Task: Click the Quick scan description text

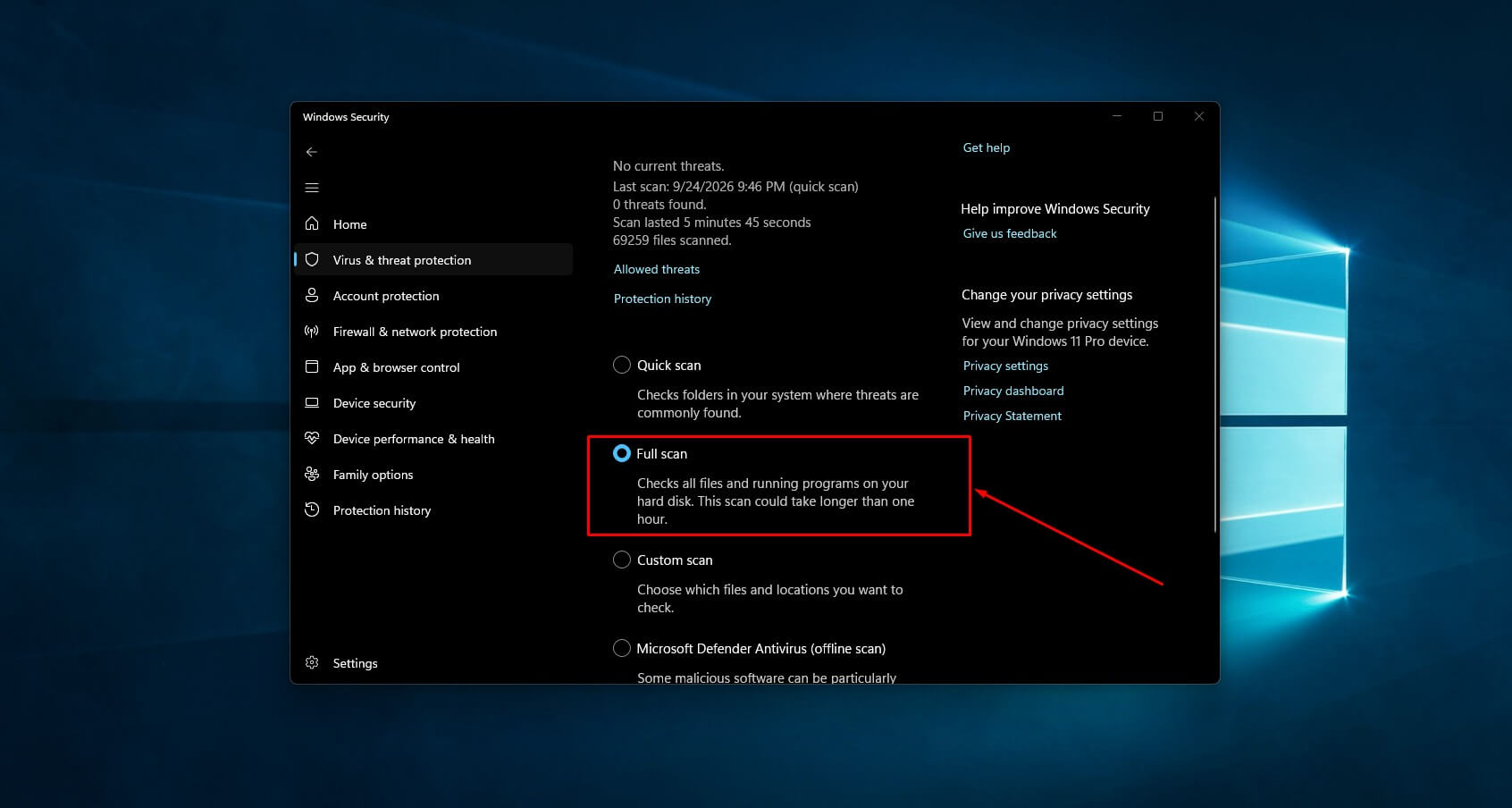Action: tap(777, 404)
